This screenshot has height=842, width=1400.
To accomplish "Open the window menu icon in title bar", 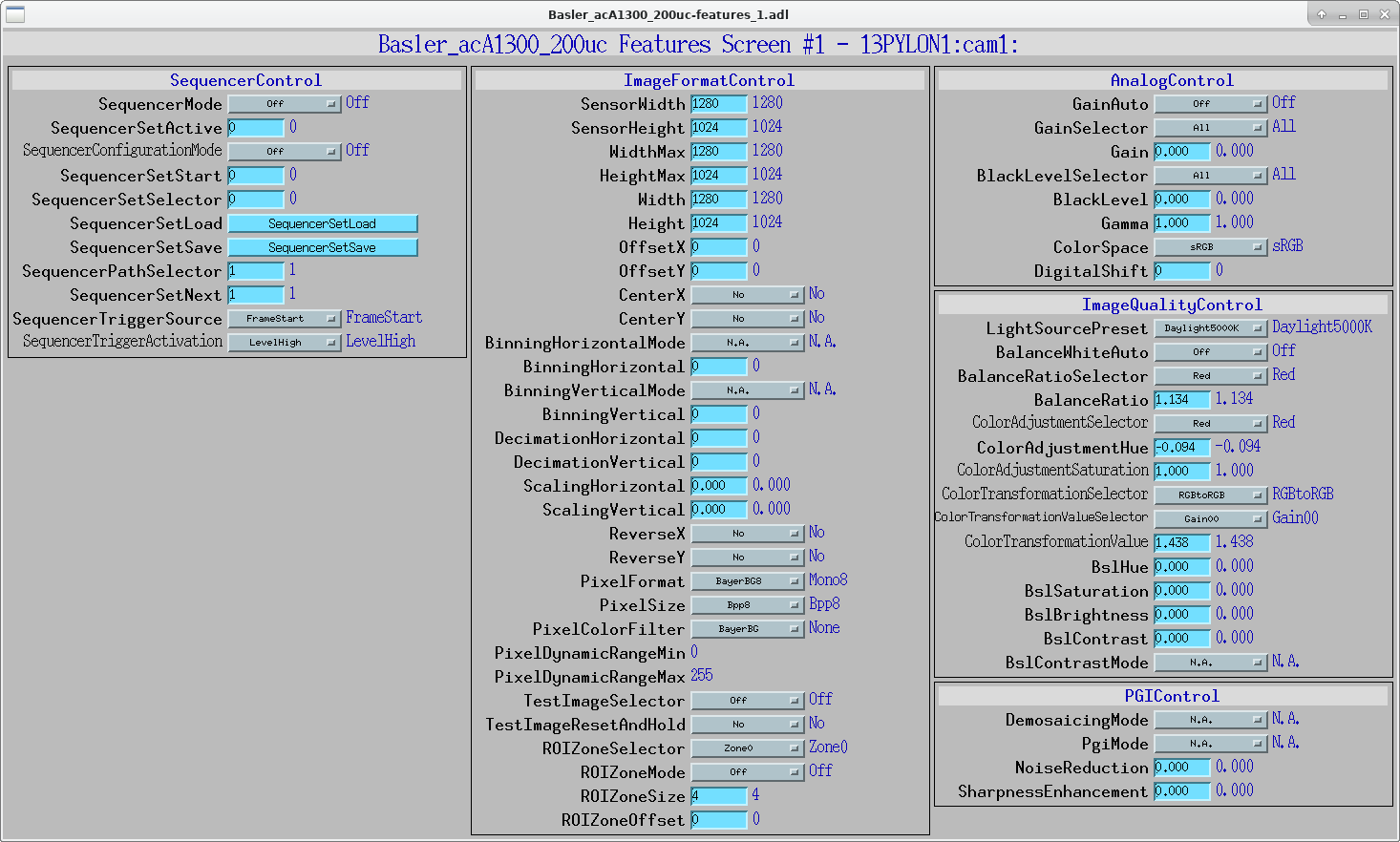I will coord(15,14).
